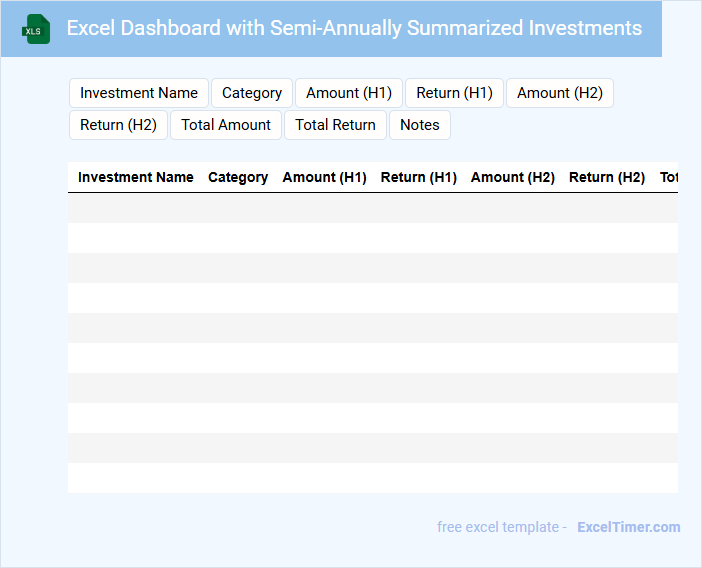Choose the Return (H2) tag button

pos(119,125)
